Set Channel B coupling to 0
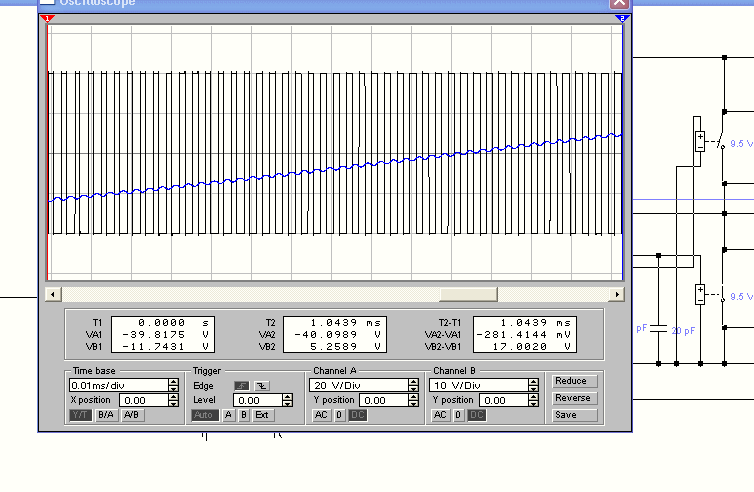Image resolution: width=754 pixels, height=492 pixels. [x=459, y=415]
